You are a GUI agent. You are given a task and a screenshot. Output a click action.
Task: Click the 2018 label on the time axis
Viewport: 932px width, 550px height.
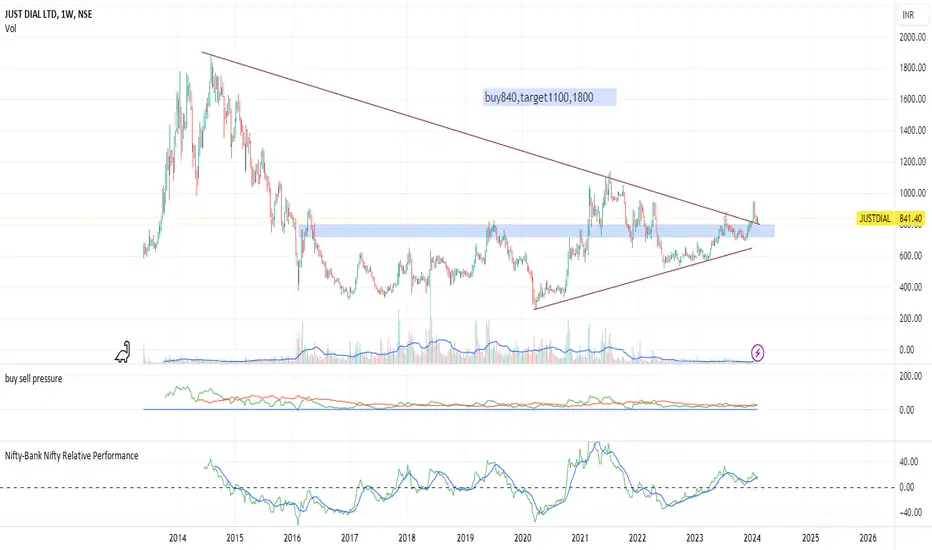tap(407, 538)
